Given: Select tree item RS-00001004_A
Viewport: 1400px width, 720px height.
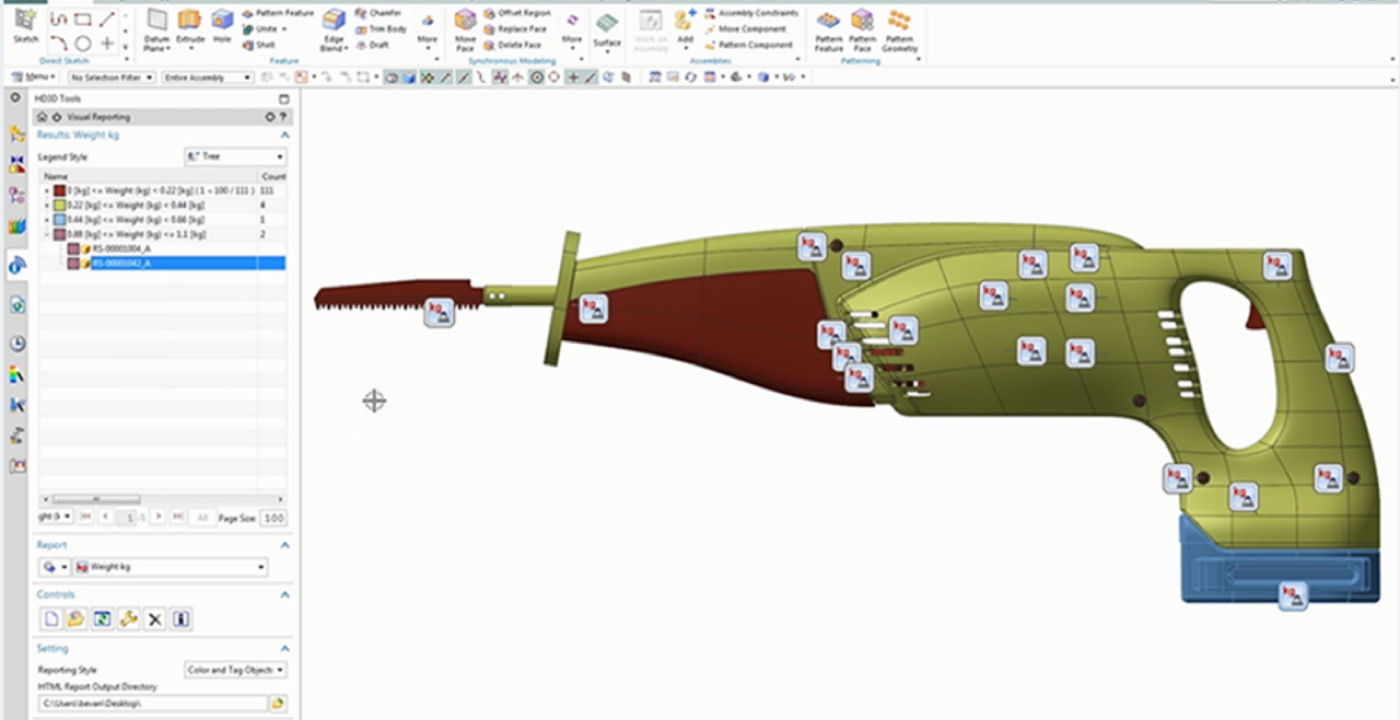Looking at the screenshot, I should 122,249.
